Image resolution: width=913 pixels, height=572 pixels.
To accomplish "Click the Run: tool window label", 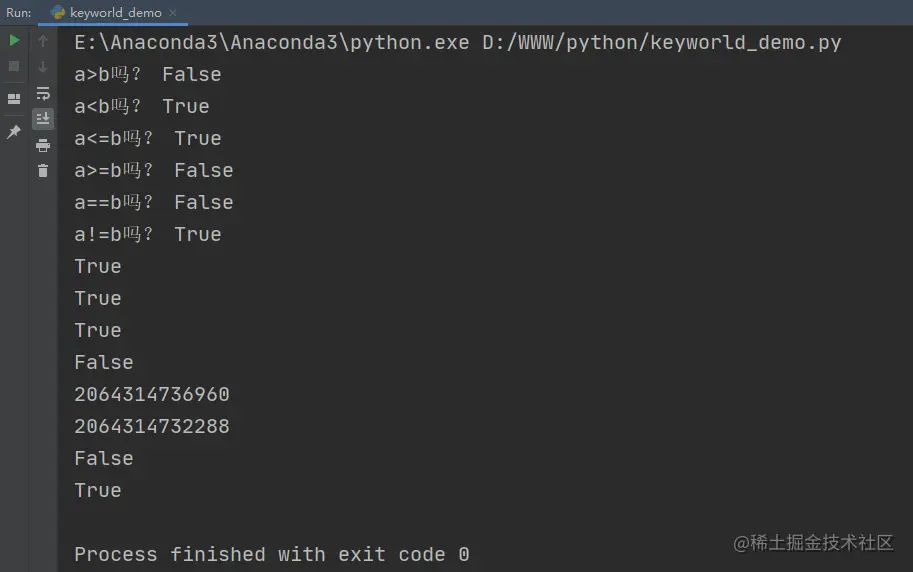I will coord(19,13).
